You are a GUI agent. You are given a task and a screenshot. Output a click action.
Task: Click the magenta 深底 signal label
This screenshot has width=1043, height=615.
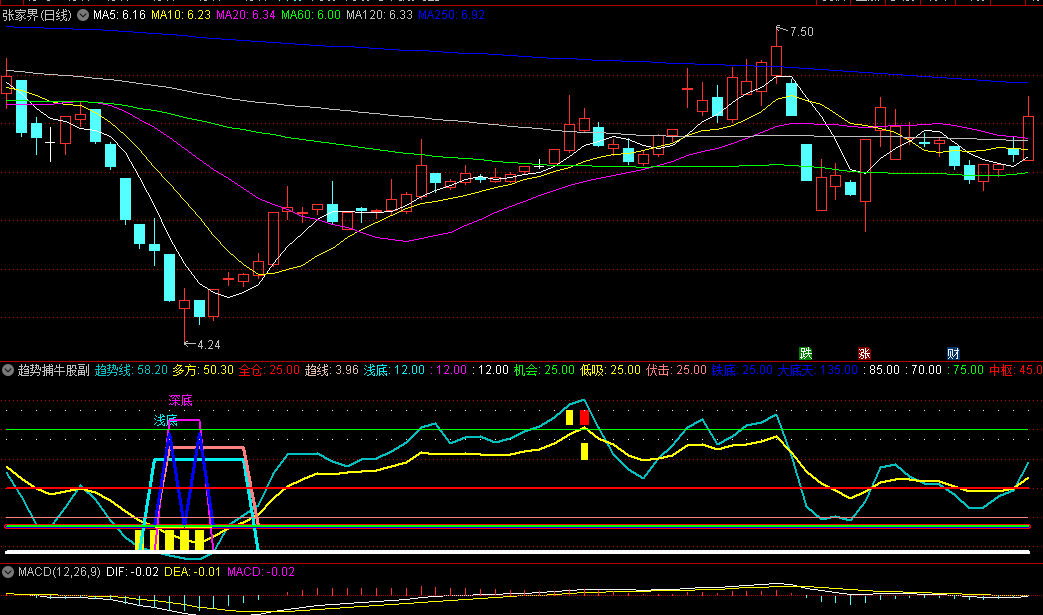[180, 400]
